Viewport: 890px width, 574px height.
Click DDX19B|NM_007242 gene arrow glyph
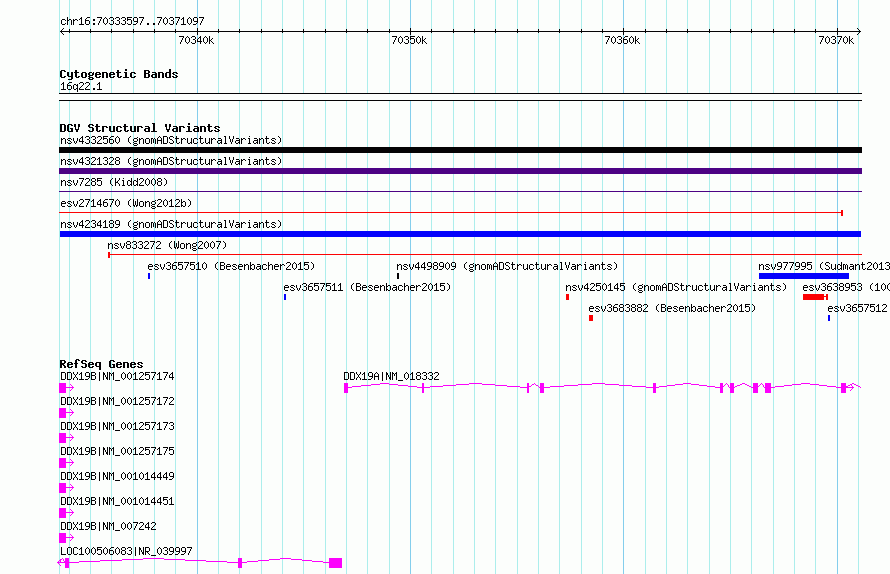(x=66, y=538)
